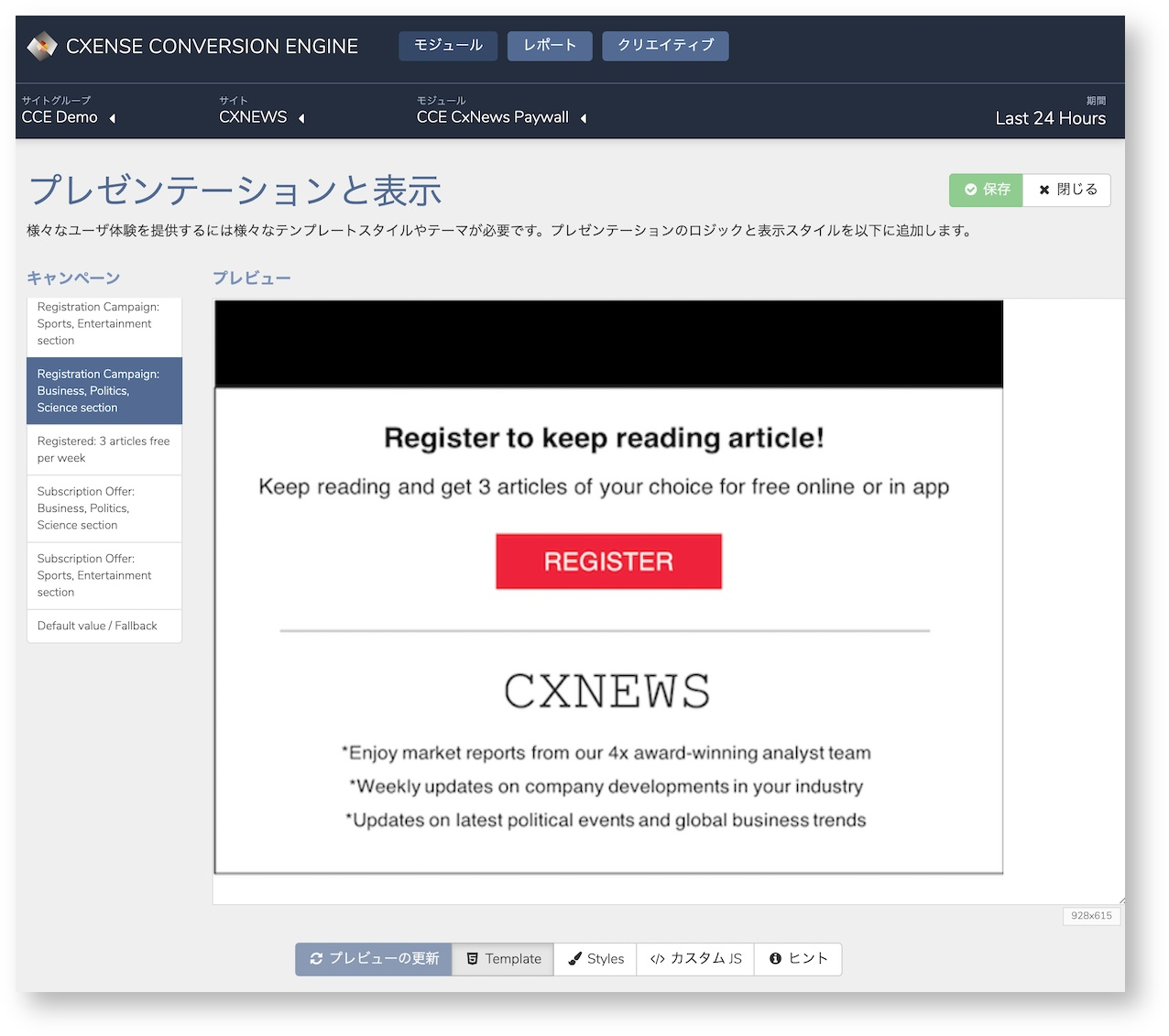
Task: Open the レポート top menu
Action: coord(550,46)
